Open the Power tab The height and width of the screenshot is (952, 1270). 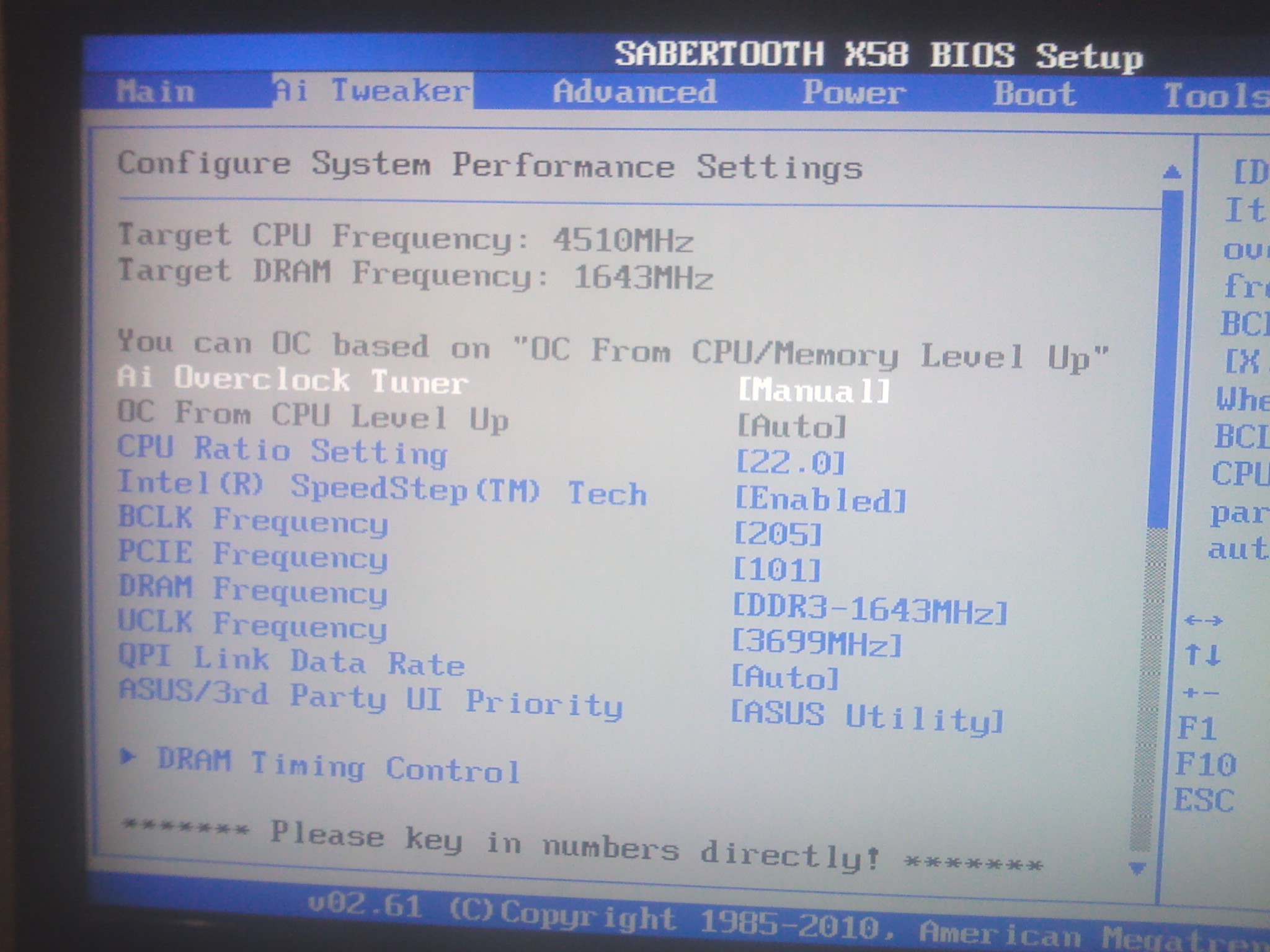coord(853,93)
